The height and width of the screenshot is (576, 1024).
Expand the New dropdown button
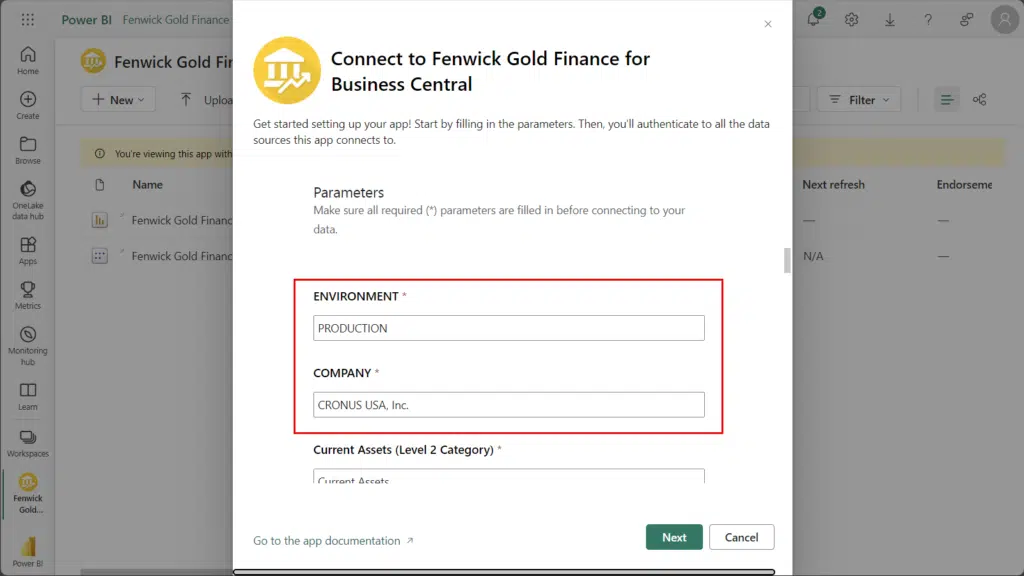118,99
